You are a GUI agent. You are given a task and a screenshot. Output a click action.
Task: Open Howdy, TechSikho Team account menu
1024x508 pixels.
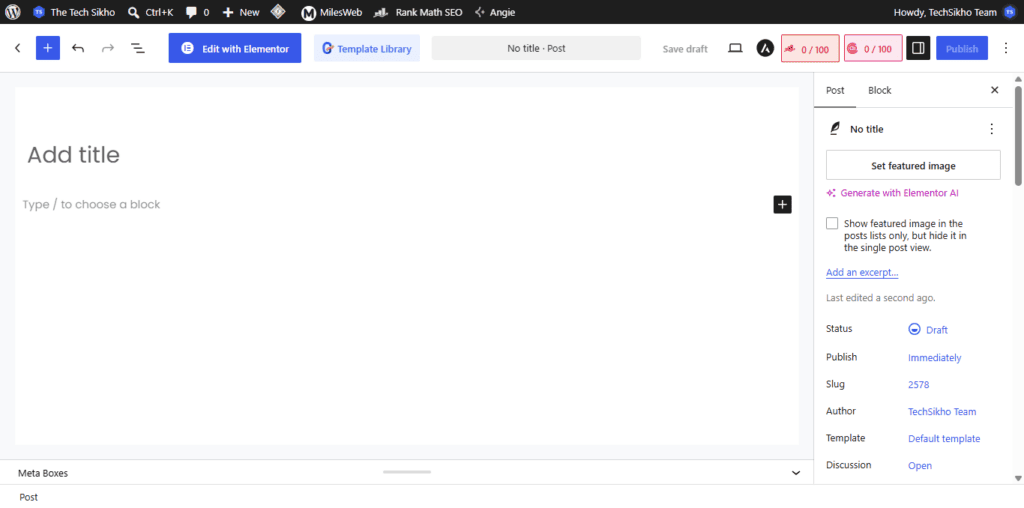(953, 12)
